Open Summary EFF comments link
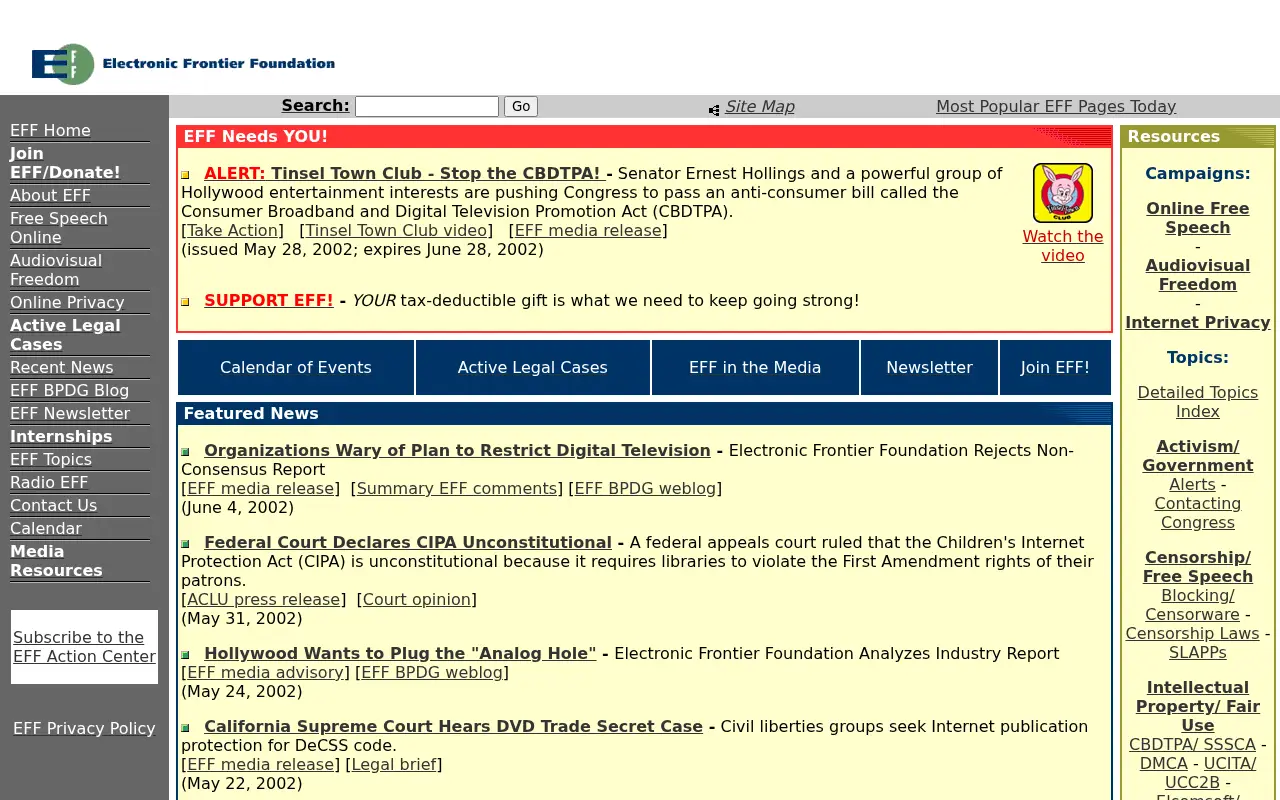This screenshot has width=1280, height=800. tap(457, 488)
